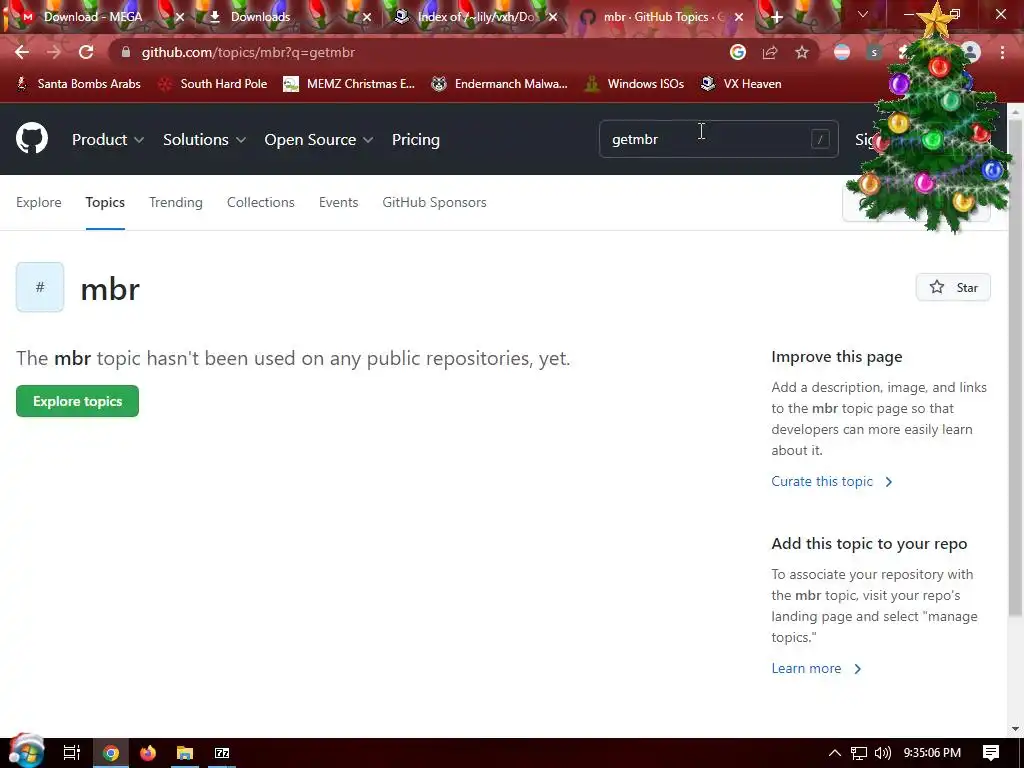The width and height of the screenshot is (1024, 768).
Task: Expand the Solutions dropdown menu
Action: [204, 139]
